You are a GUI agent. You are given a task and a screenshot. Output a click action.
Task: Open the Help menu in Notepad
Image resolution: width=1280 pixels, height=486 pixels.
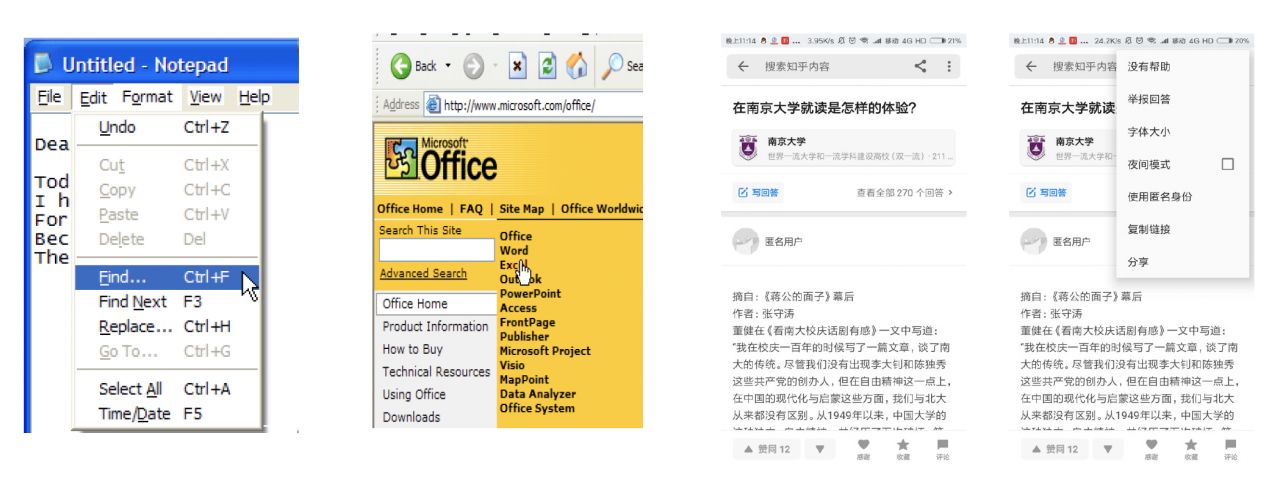pyautogui.click(x=254, y=97)
